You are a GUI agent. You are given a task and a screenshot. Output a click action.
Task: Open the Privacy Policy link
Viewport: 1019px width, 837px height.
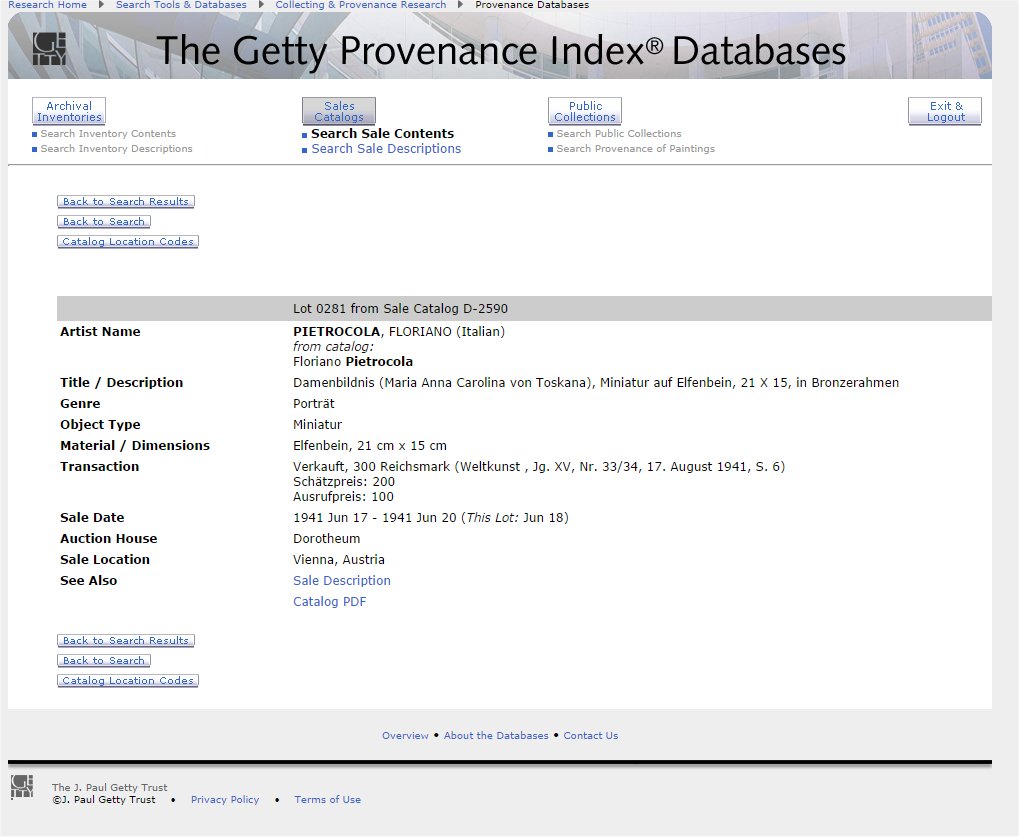click(225, 799)
